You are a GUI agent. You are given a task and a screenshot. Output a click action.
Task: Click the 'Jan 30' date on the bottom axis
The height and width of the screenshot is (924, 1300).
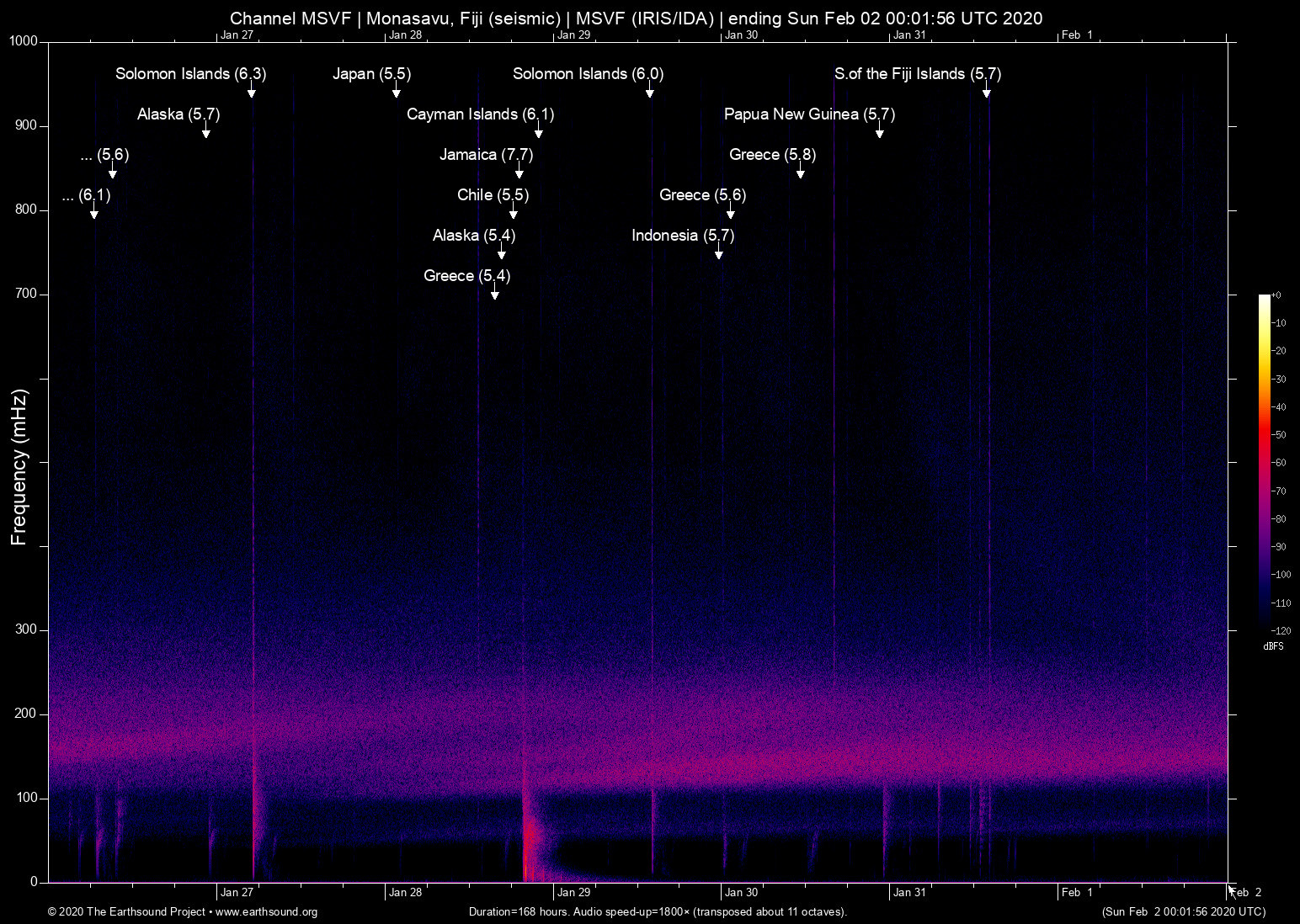(742, 892)
